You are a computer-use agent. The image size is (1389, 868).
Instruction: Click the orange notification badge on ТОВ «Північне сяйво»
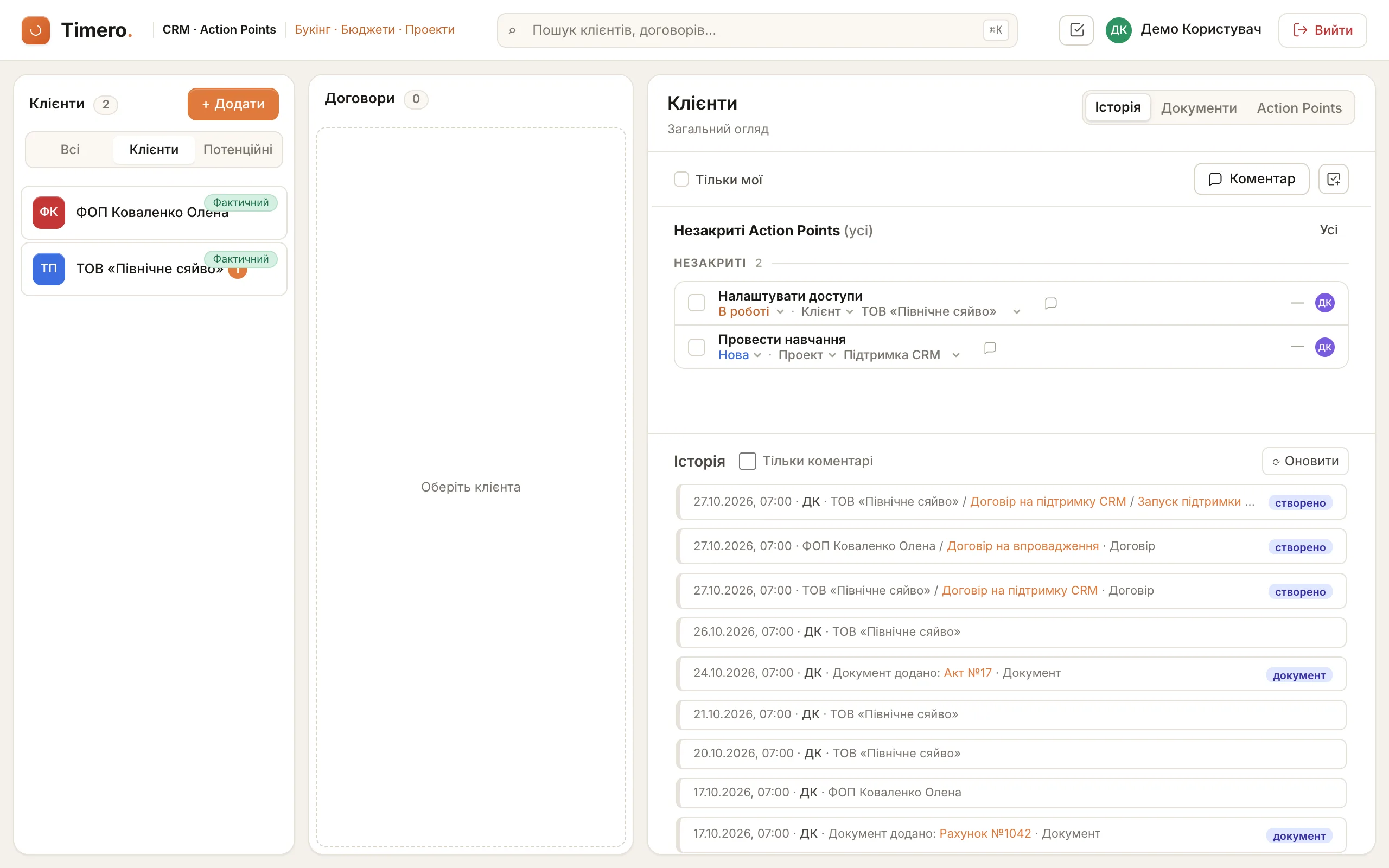(238, 271)
